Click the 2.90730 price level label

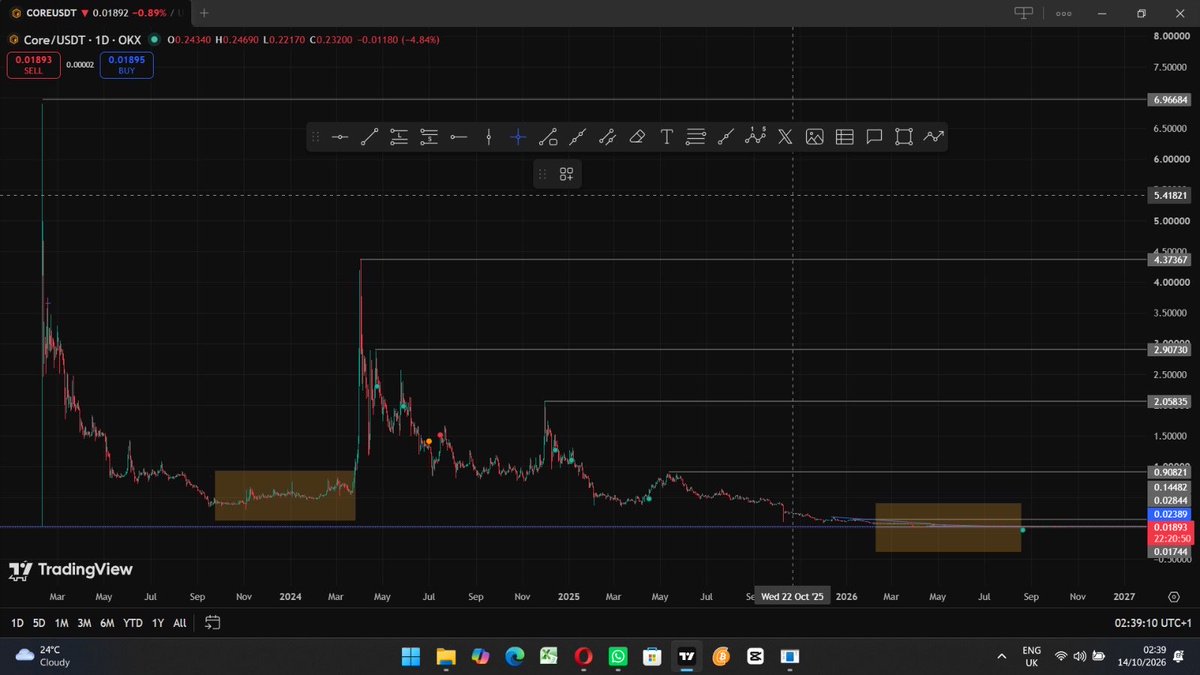[1169, 350]
